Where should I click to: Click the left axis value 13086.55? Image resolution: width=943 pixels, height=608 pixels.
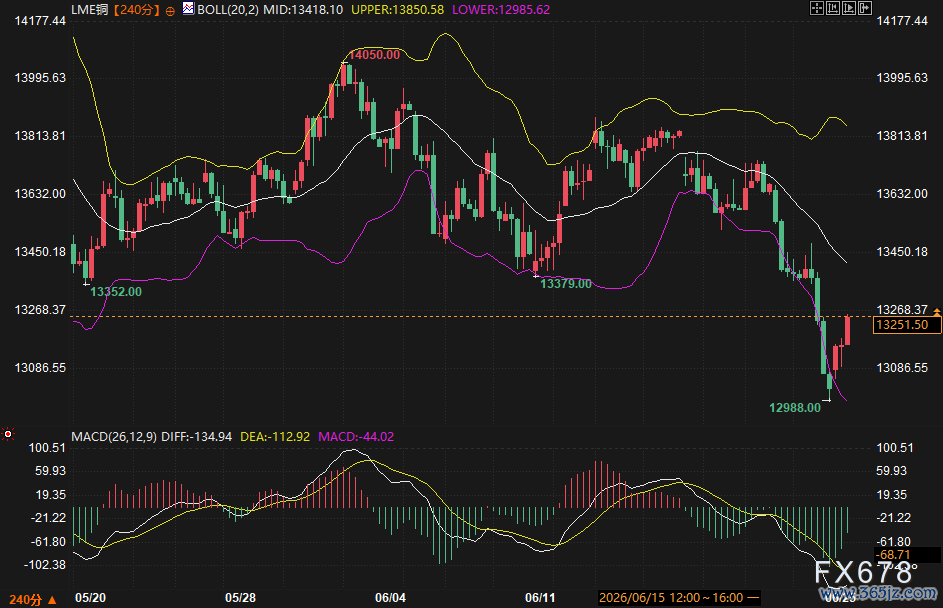(x=40, y=367)
